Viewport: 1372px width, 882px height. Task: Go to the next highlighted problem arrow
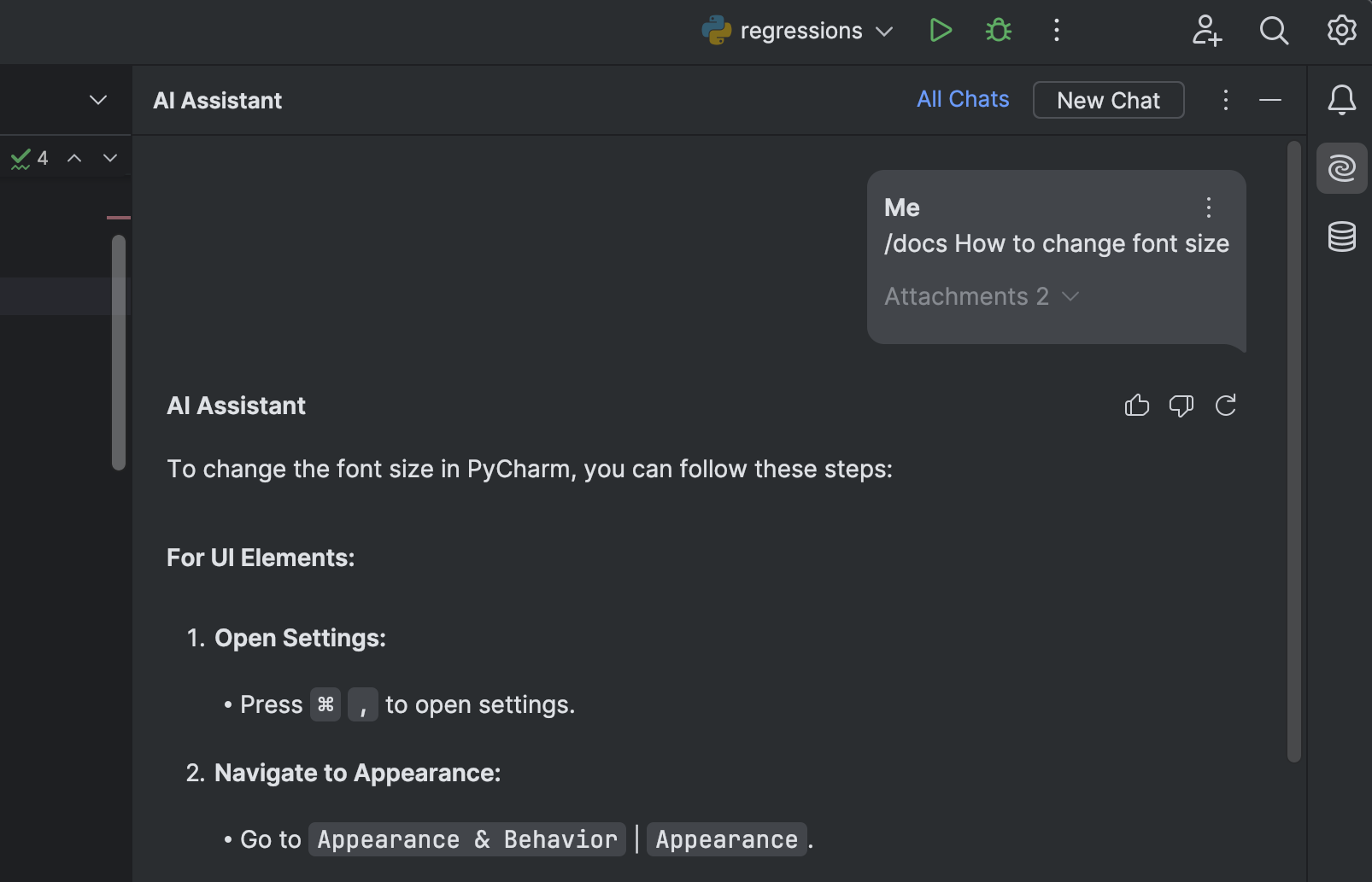(x=110, y=158)
